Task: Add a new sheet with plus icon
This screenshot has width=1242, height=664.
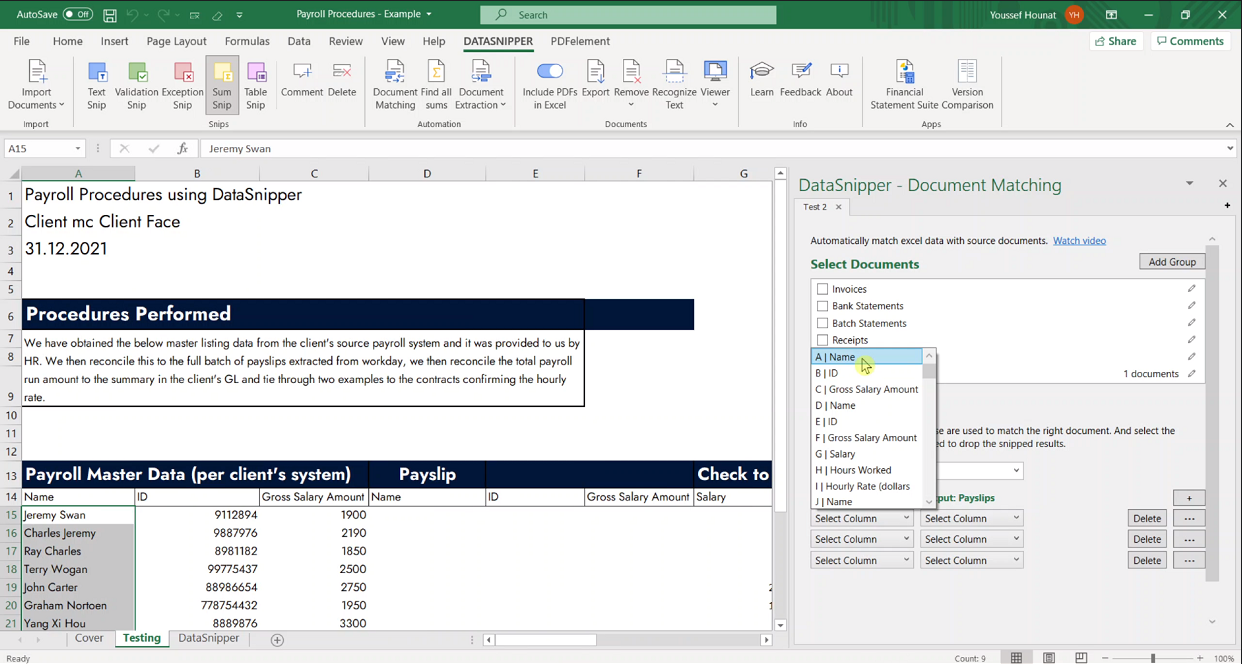Action: coord(277,640)
